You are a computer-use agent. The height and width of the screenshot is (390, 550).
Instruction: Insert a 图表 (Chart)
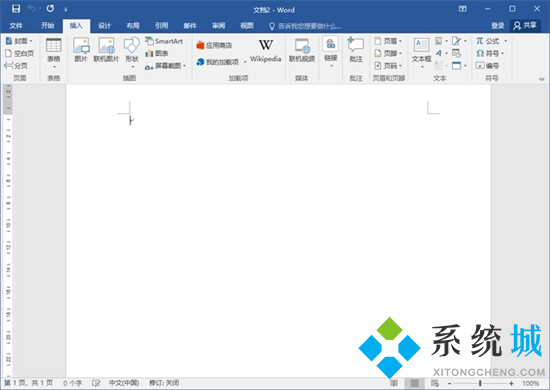(x=157, y=53)
